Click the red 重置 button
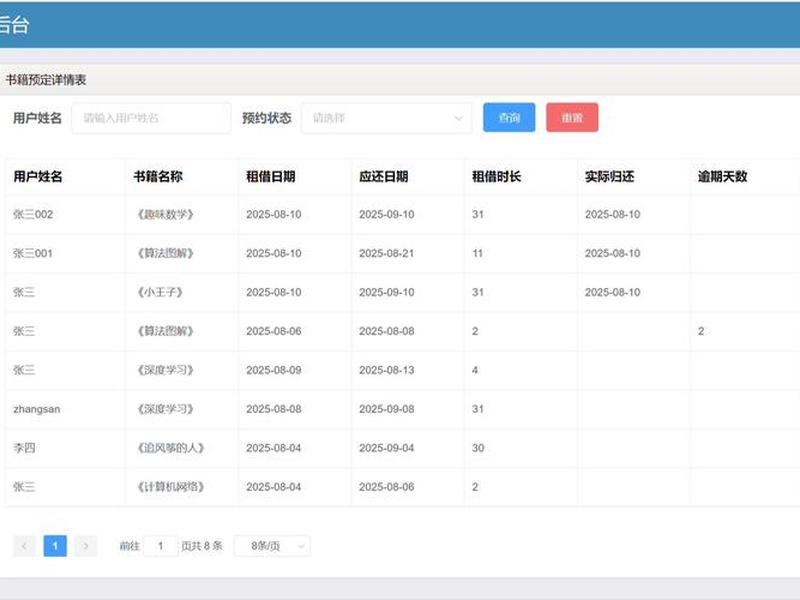Screen dimensions: 800x600 (572, 117)
